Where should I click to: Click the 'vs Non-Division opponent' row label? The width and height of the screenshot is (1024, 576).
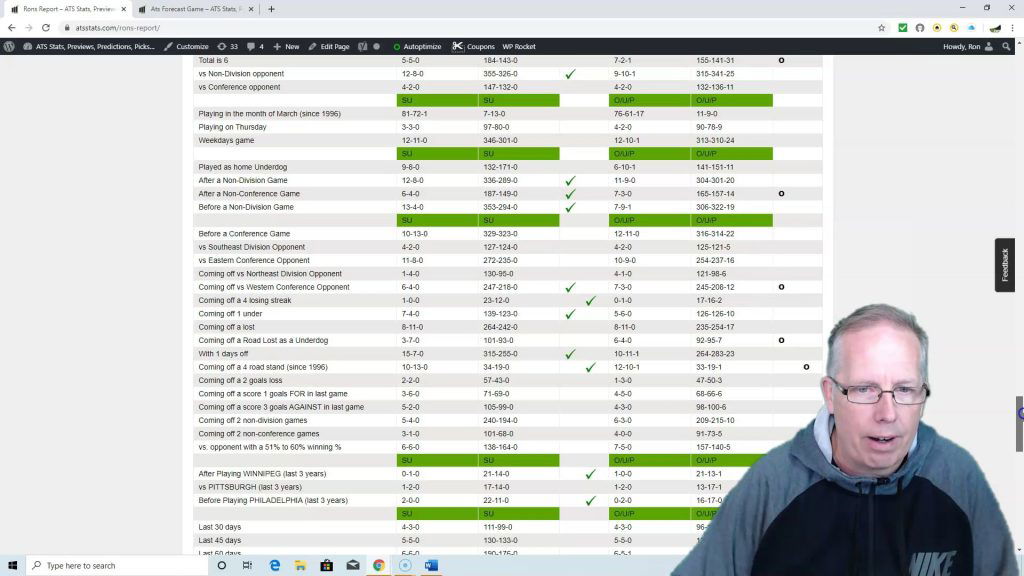241,74
